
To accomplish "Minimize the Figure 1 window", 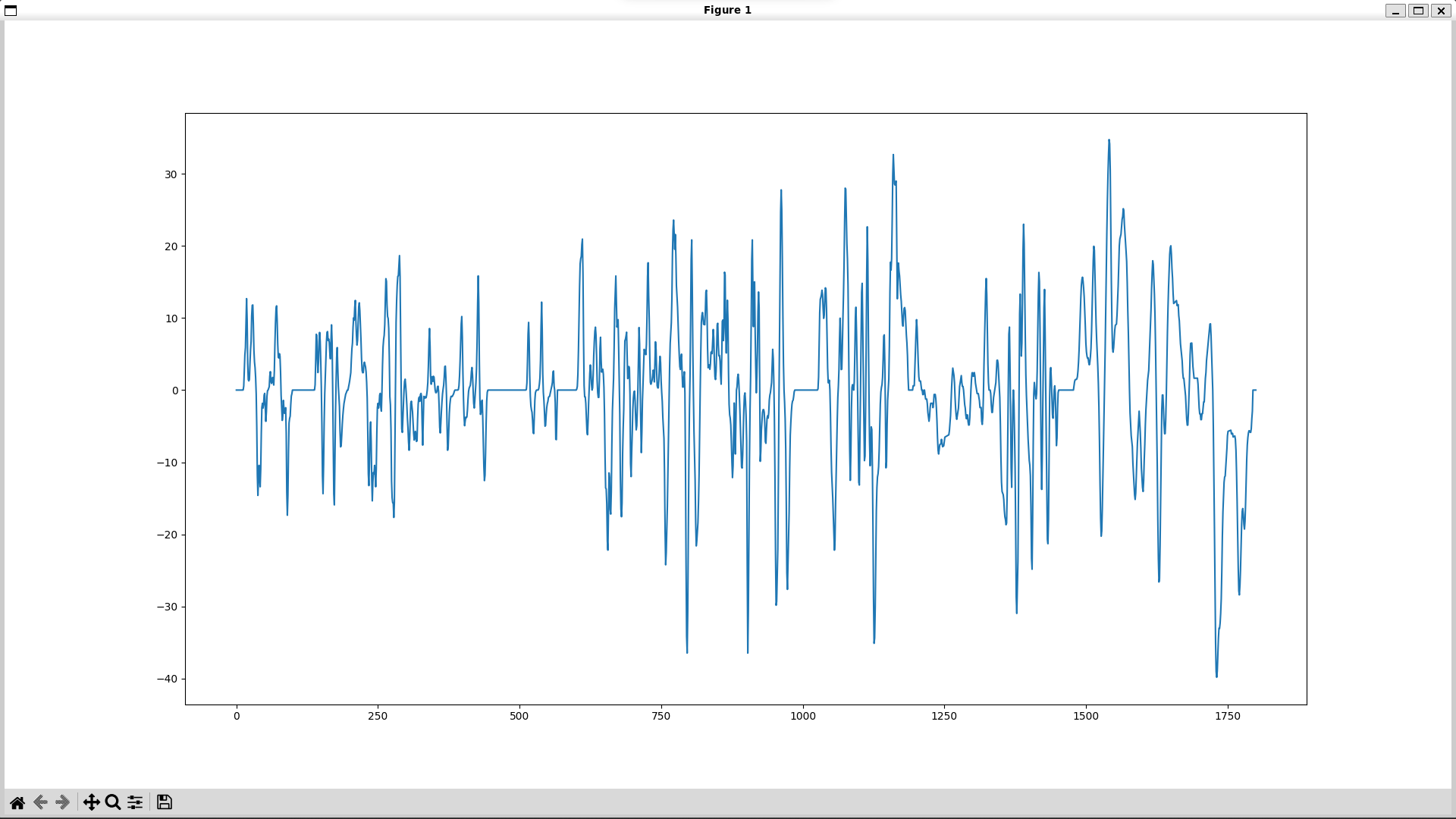I will pos(1395,11).
